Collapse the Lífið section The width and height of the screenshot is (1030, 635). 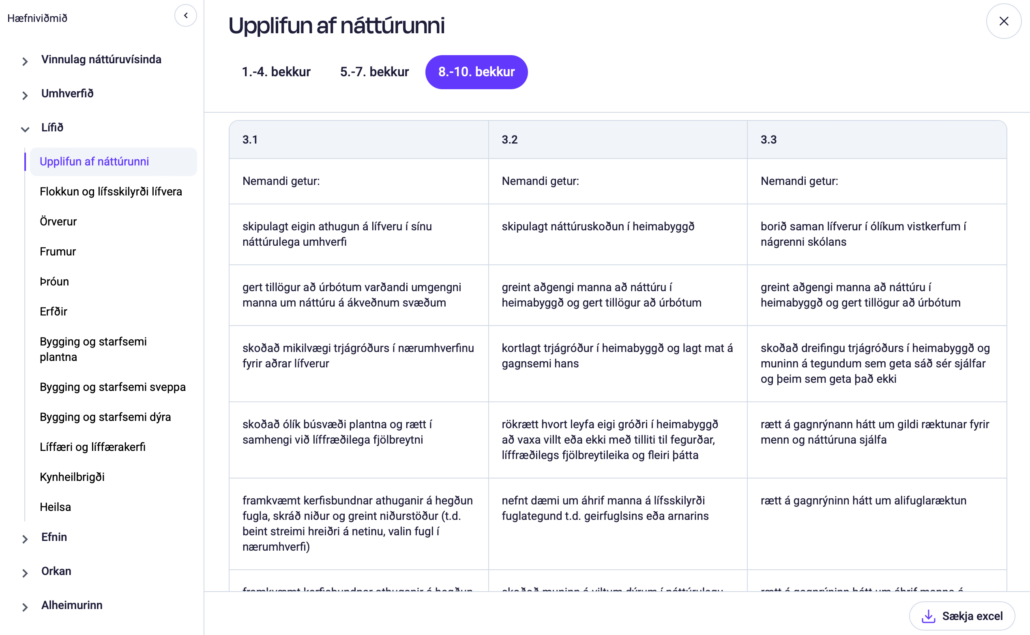point(25,129)
